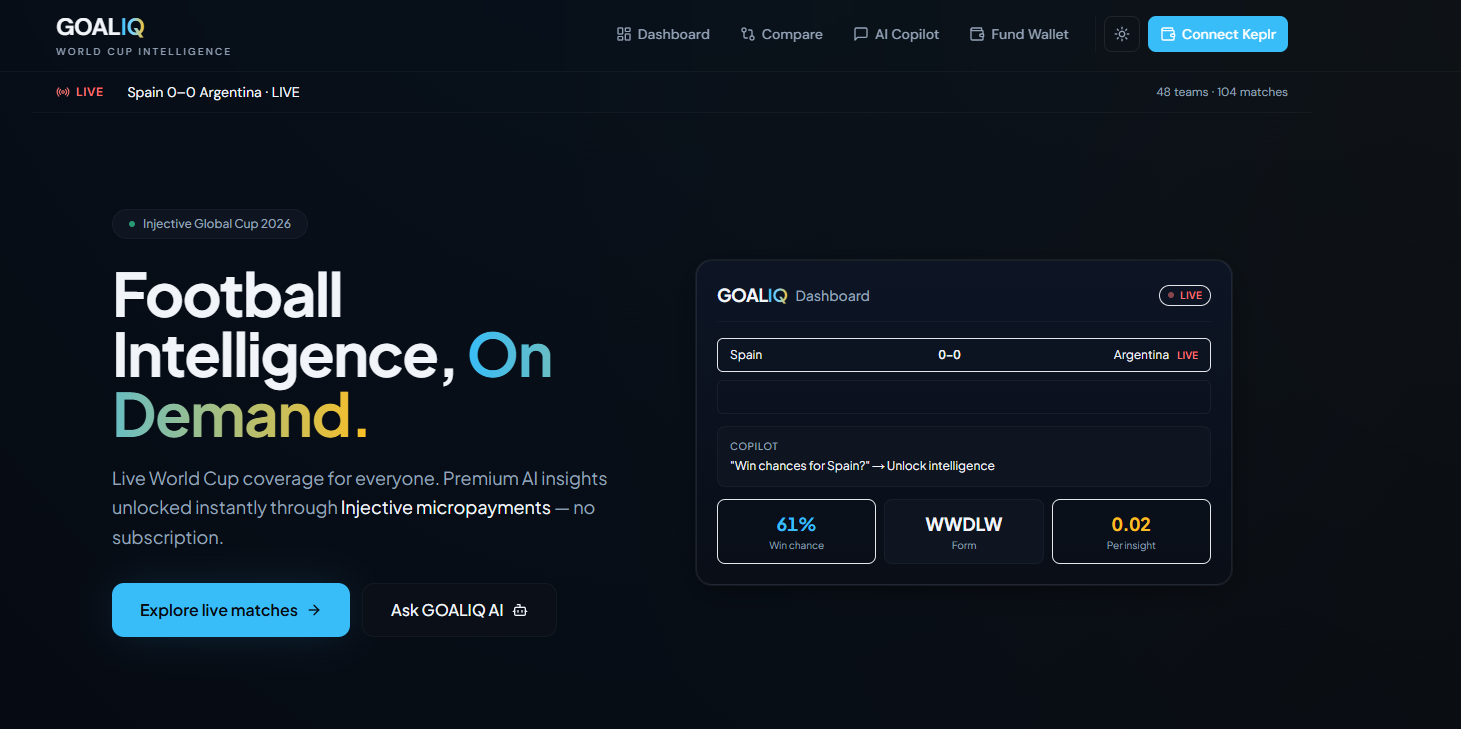Screen dimensions: 1461x729
Task: Click the Explore live matches button
Action: (x=231, y=610)
